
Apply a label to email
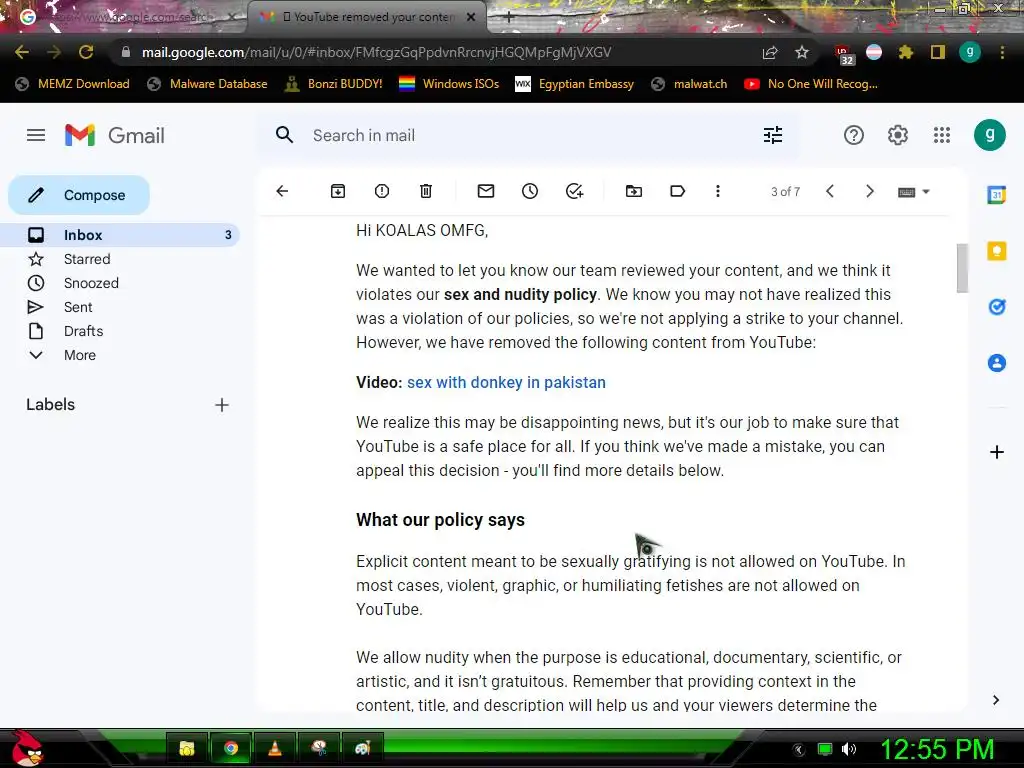[677, 191]
